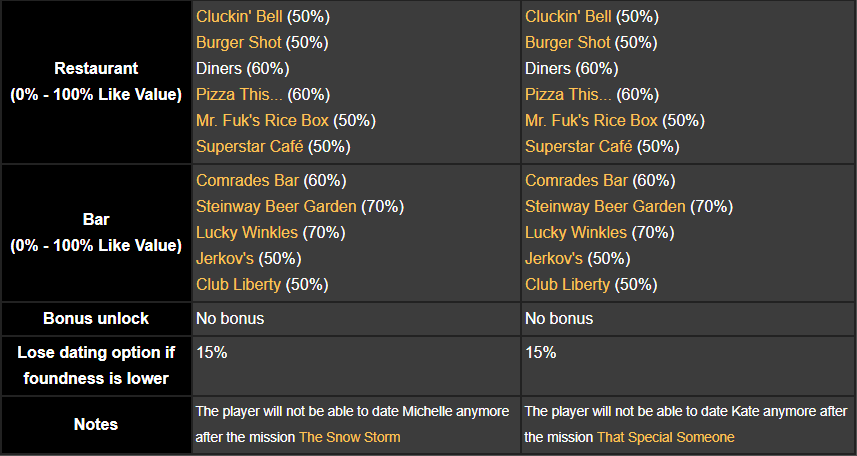Image resolution: width=857 pixels, height=456 pixels.
Task: Click Cluckin' Bell link in right column
Action: point(568,17)
